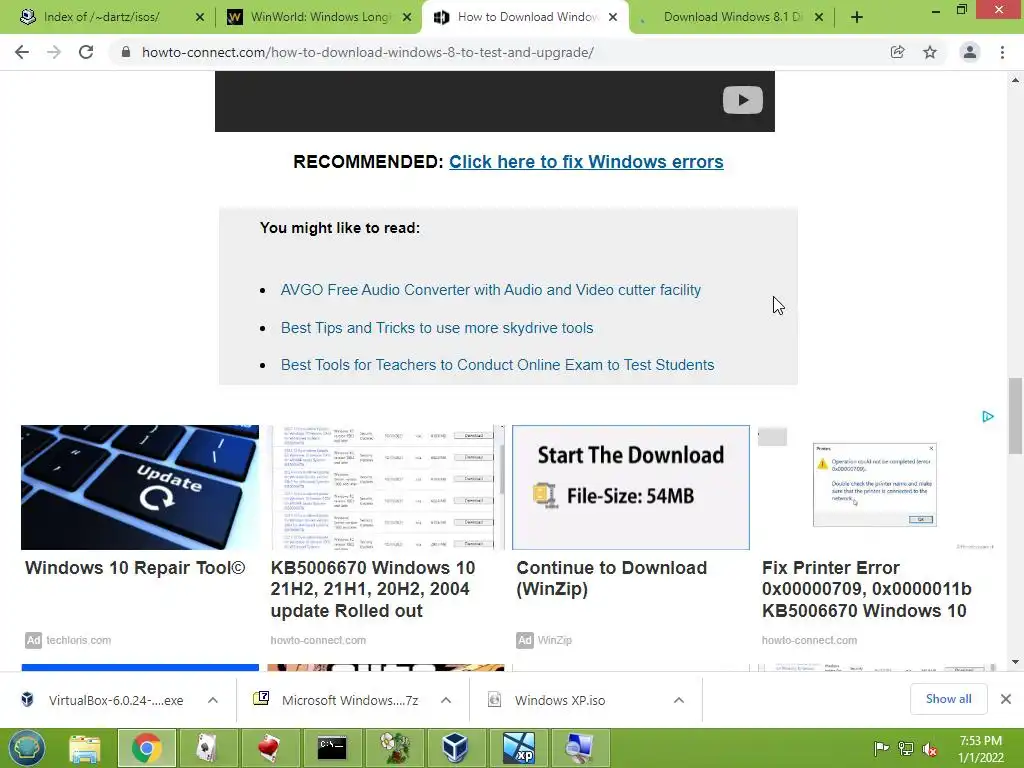The height and width of the screenshot is (768, 1024).
Task: Reload the current page
Action: (86, 52)
